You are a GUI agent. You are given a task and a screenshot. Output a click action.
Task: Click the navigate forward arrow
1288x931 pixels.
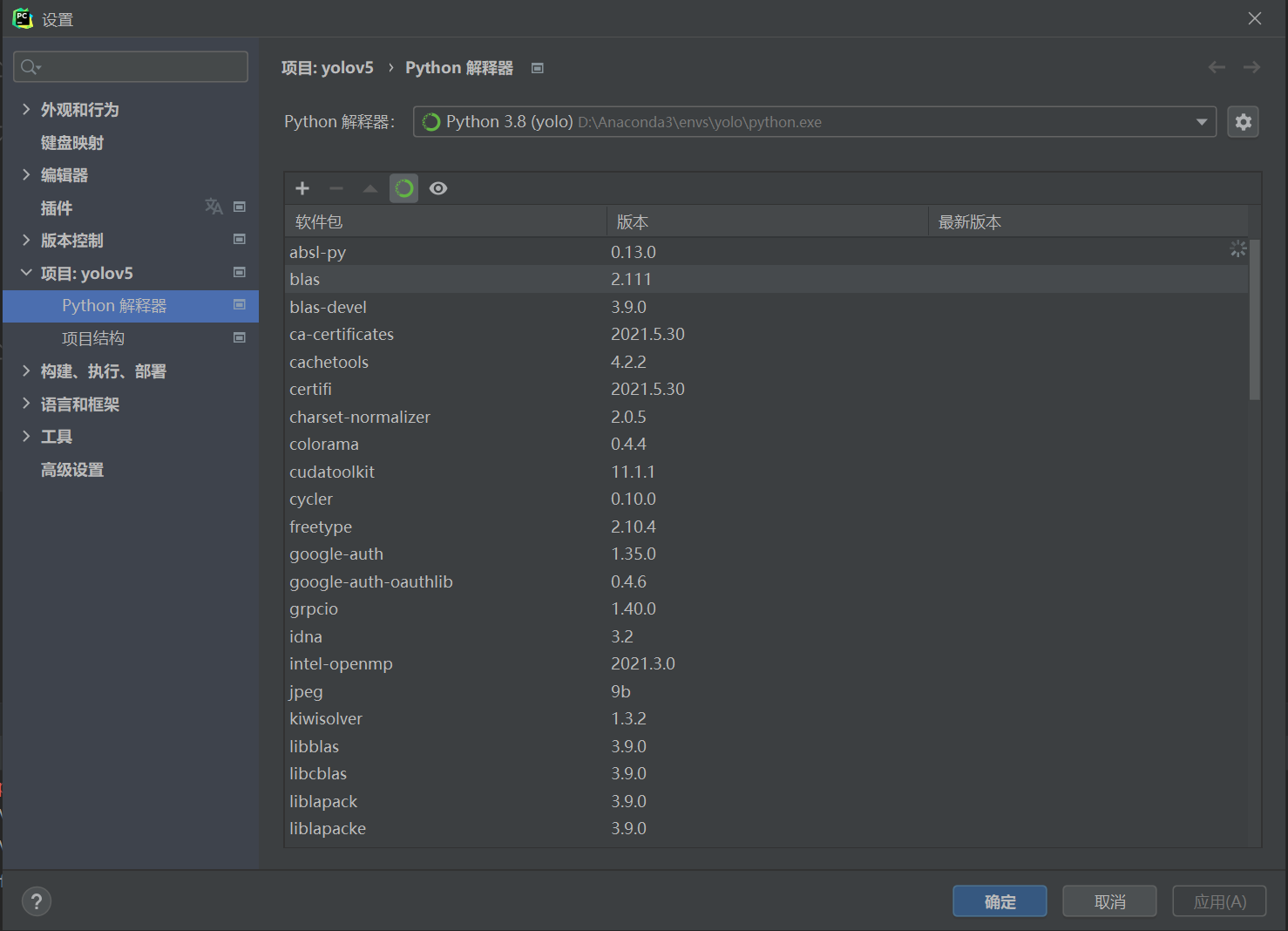tap(1251, 67)
